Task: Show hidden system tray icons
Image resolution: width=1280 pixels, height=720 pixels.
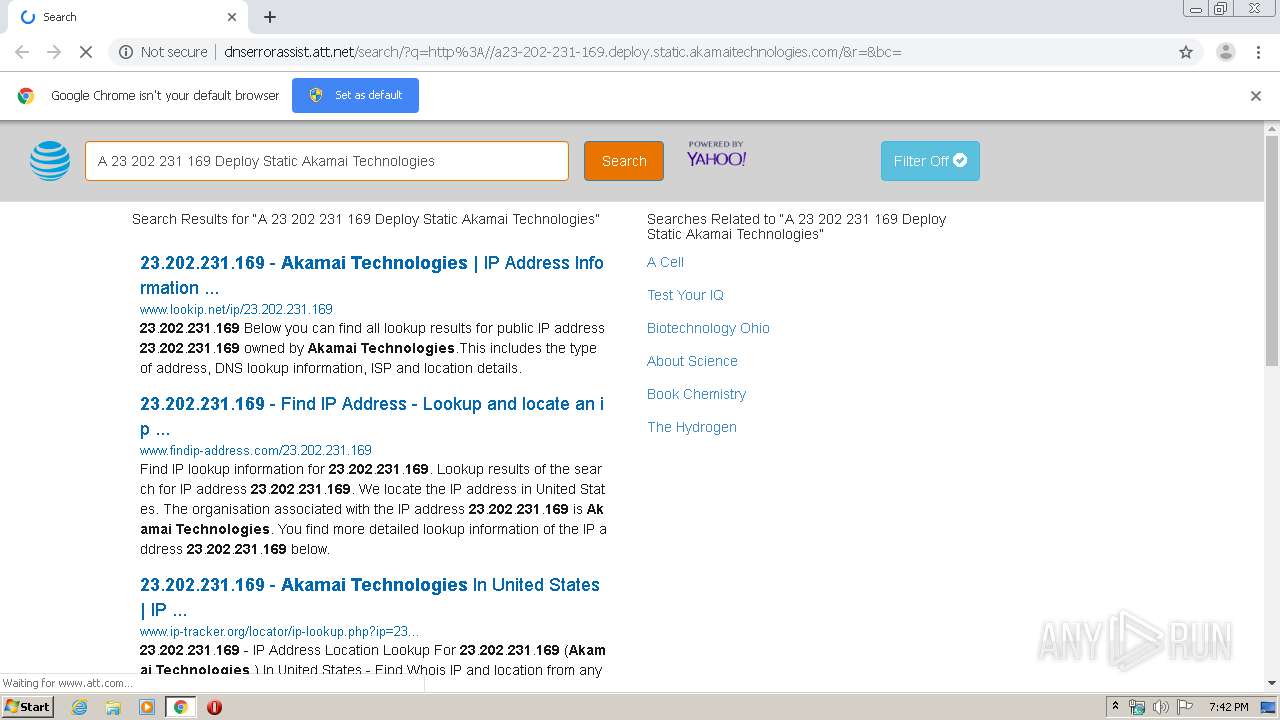Action: (x=1115, y=707)
